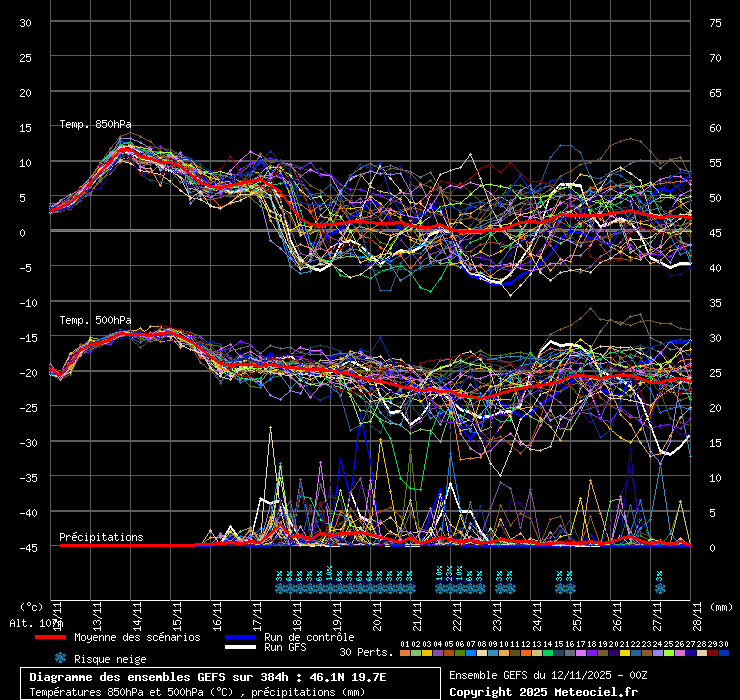Select perturbation 04 purple swatch
Screen dimensions: 740x700
437,653
